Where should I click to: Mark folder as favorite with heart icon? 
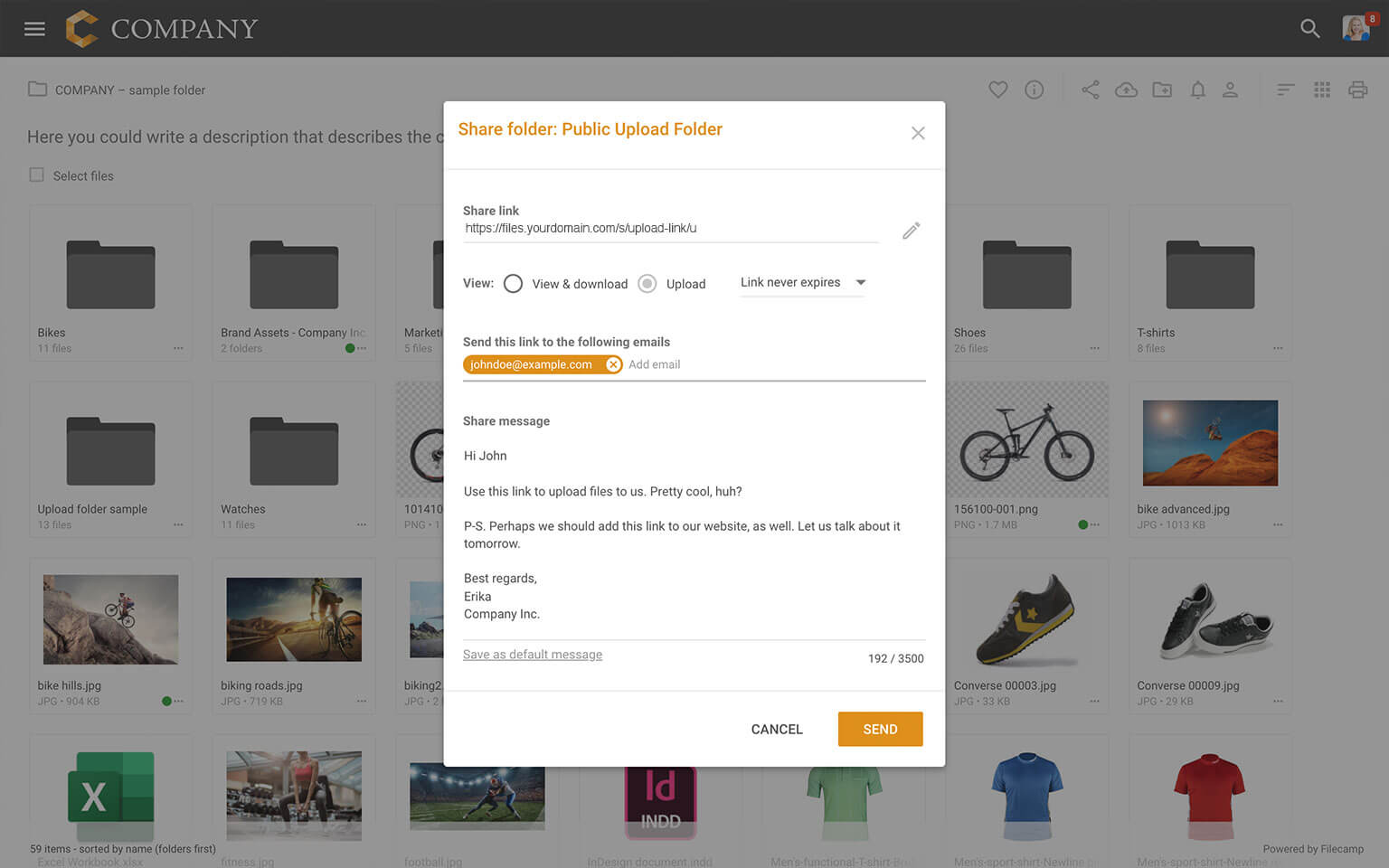[997, 90]
